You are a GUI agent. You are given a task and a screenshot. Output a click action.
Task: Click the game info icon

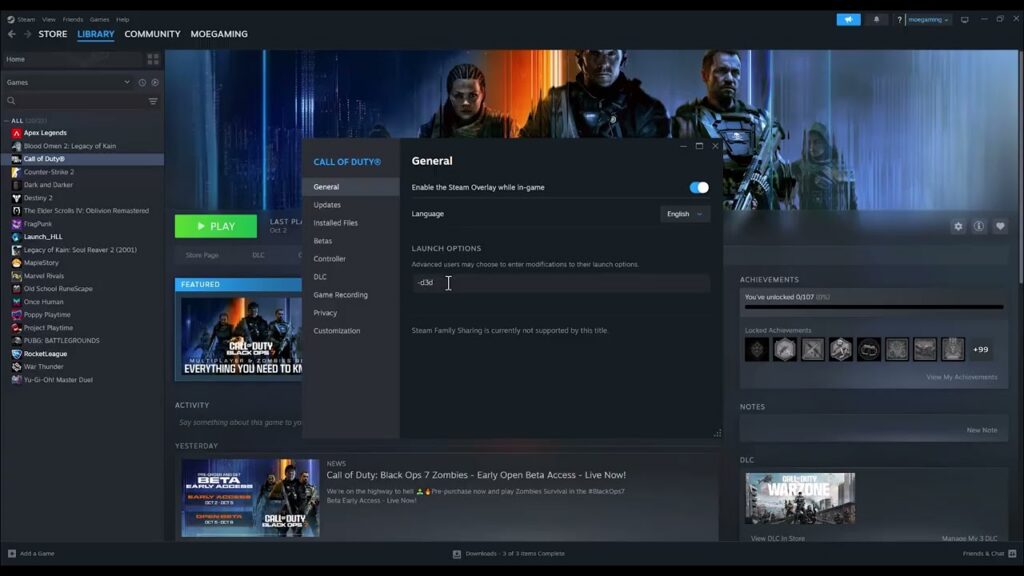(979, 226)
